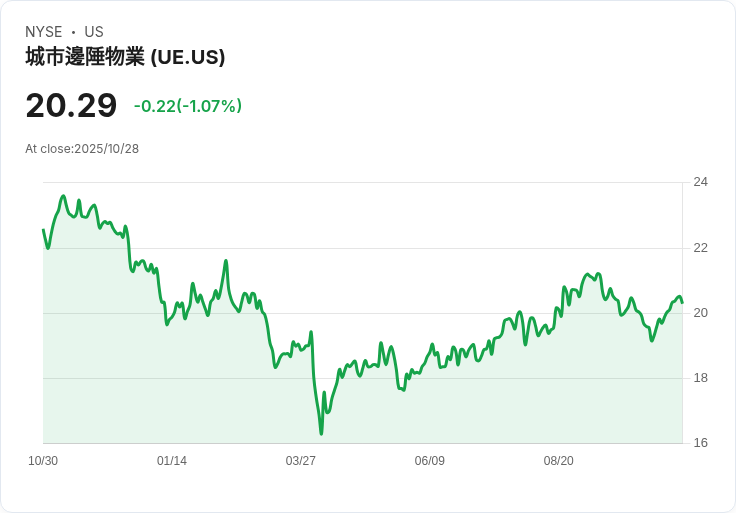Click the 24 price axis label

coord(701,182)
